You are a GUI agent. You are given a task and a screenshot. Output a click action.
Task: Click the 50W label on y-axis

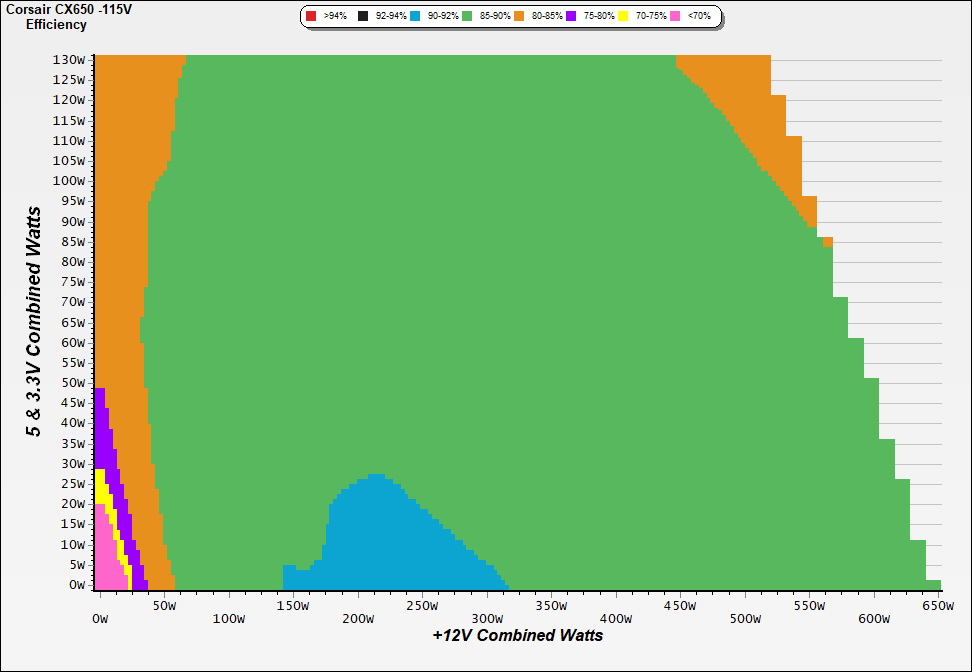click(72, 383)
